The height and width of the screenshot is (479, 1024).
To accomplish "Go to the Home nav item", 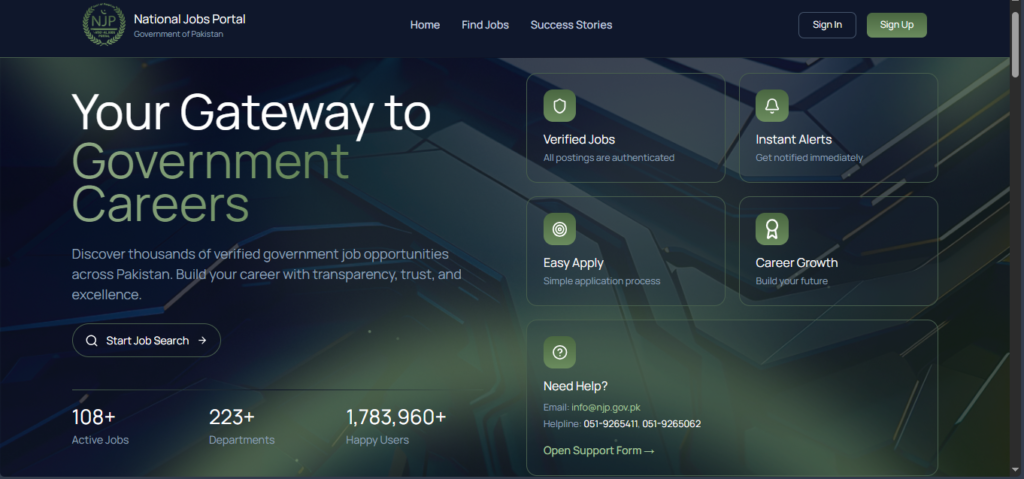I will click(425, 25).
